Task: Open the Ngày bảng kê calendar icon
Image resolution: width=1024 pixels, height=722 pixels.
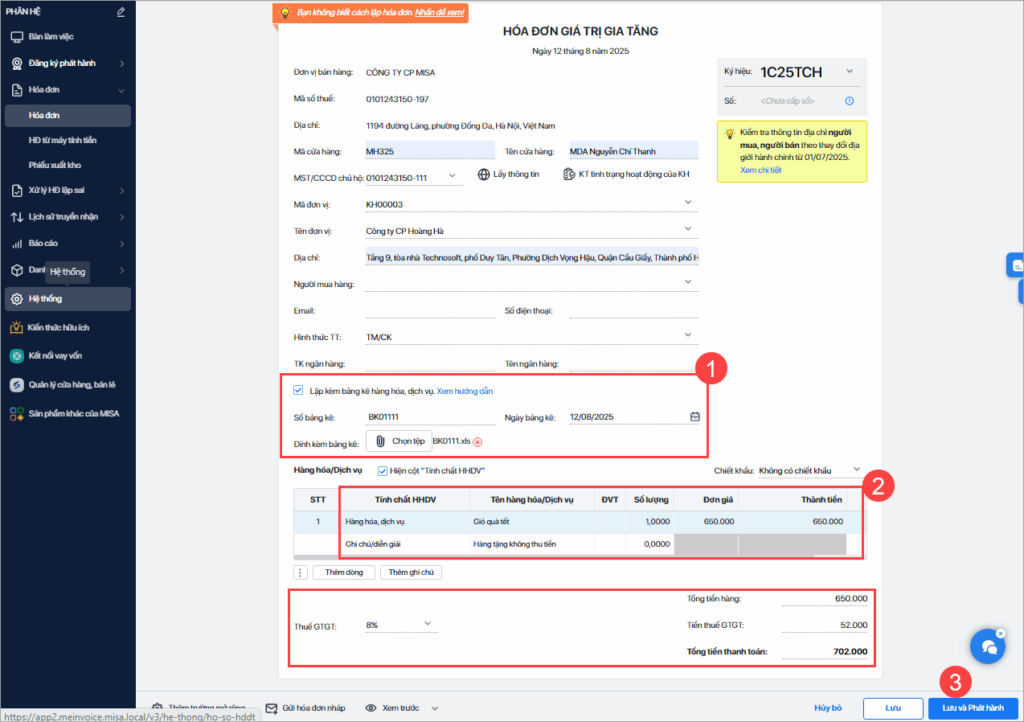Action: [x=695, y=416]
